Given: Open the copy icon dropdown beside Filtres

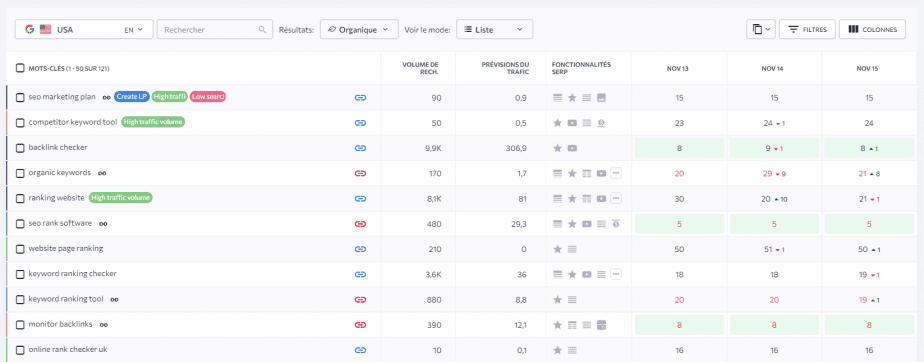Looking at the screenshot, I should (x=761, y=29).
